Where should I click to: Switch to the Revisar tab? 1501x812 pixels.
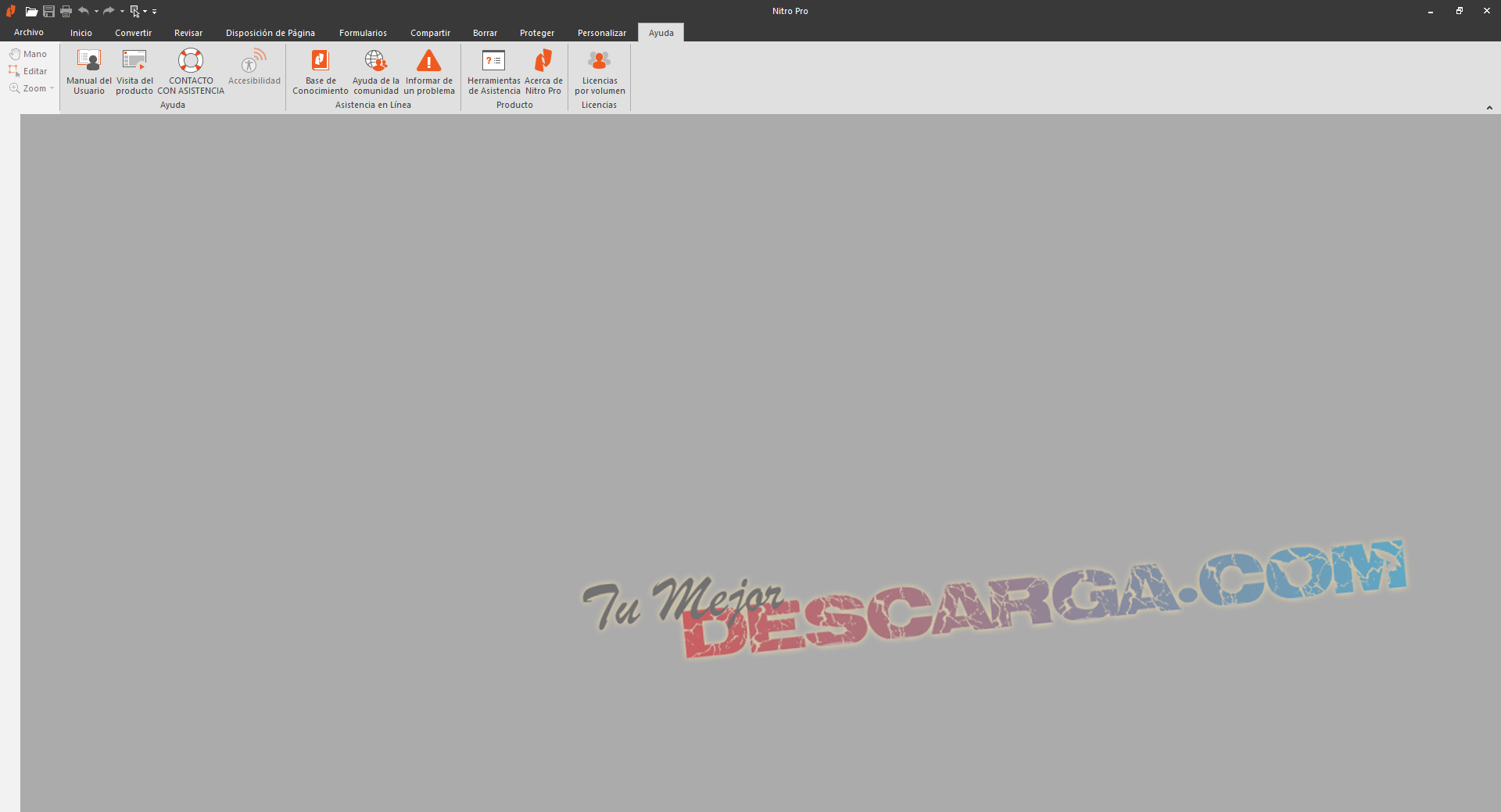point(188,33)
